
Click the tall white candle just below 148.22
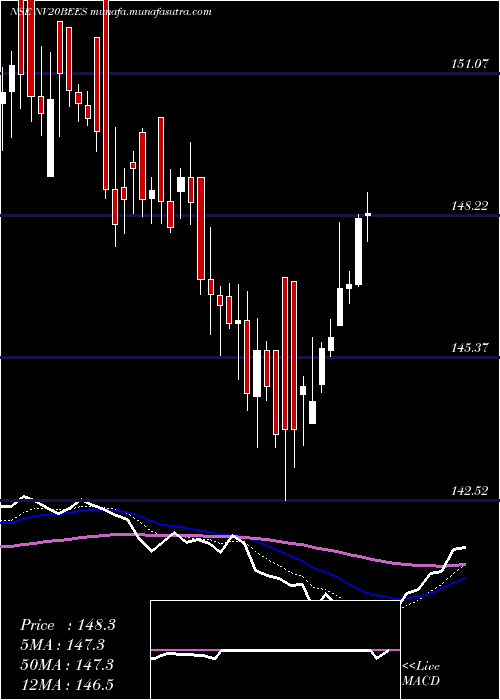pos(358,251)
